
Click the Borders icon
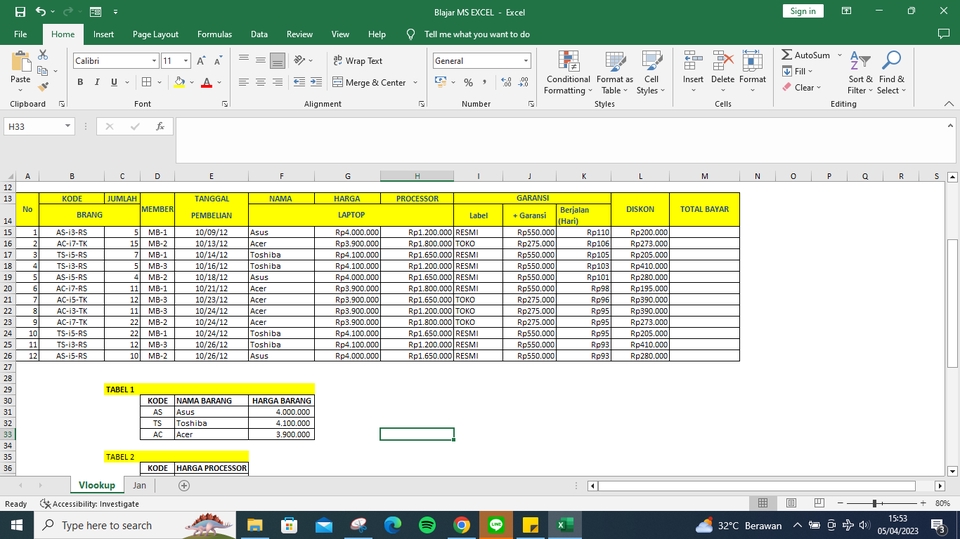[146, 82]
